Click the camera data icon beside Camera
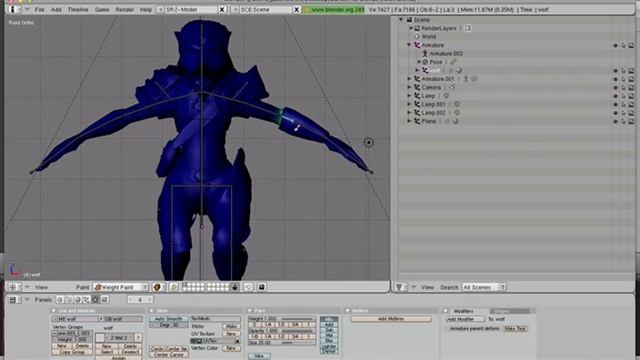 [452, 87]
